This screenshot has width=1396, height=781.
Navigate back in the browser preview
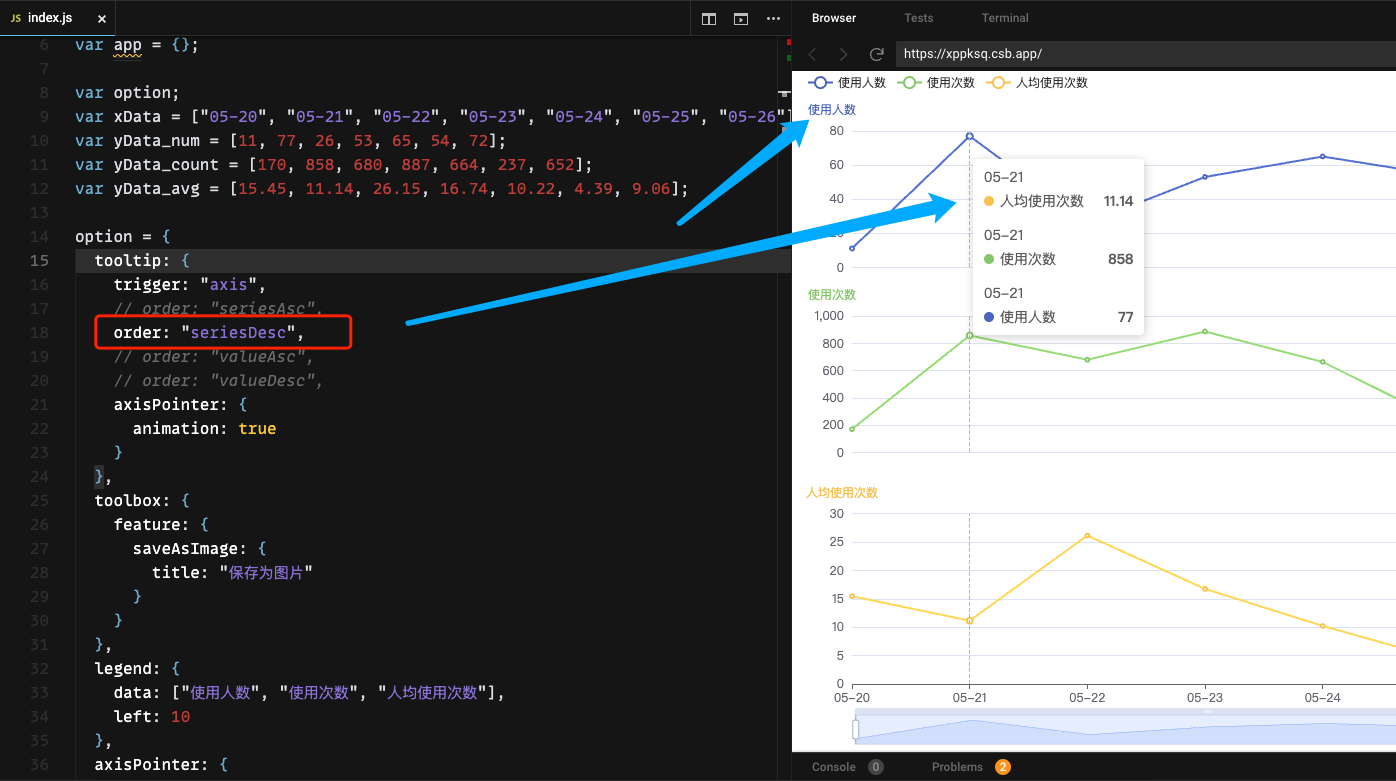click(x=812, y=53)
